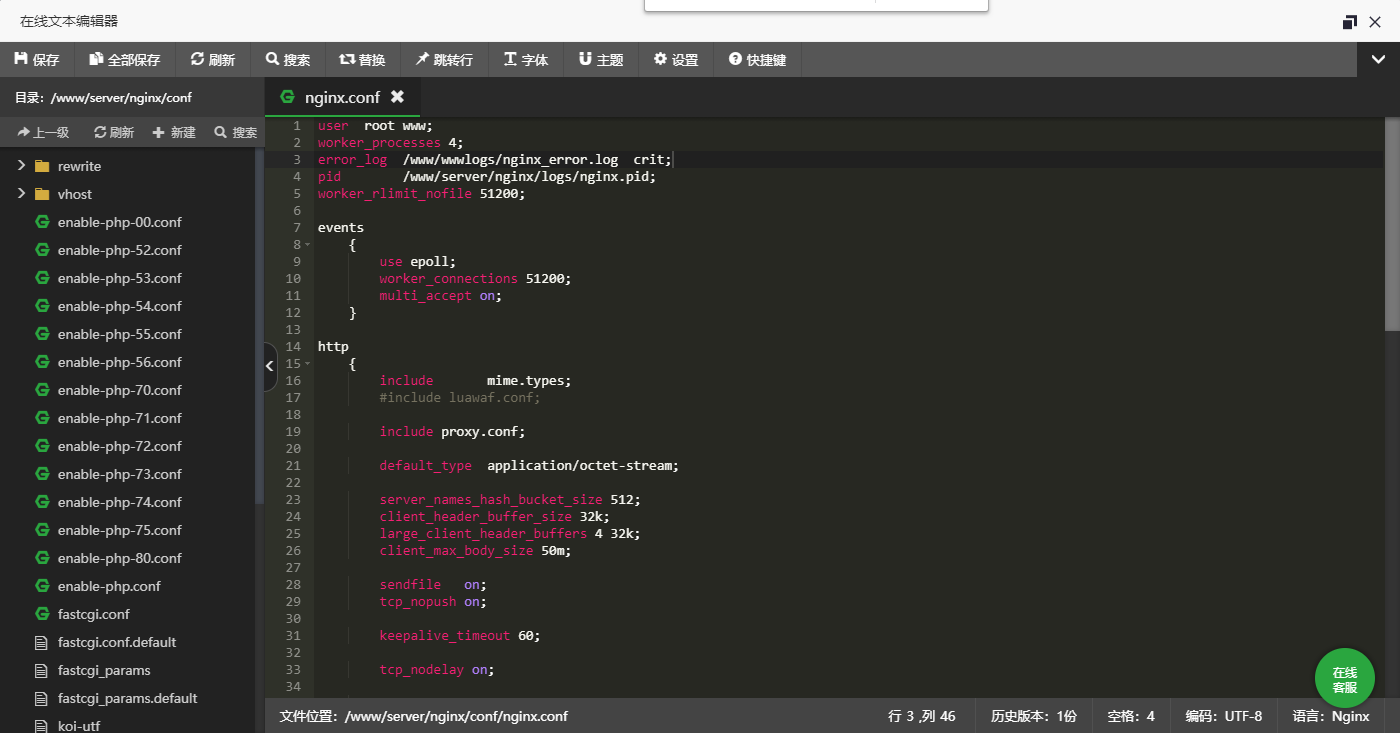Click the rewrite folder icon

point(42,166)
